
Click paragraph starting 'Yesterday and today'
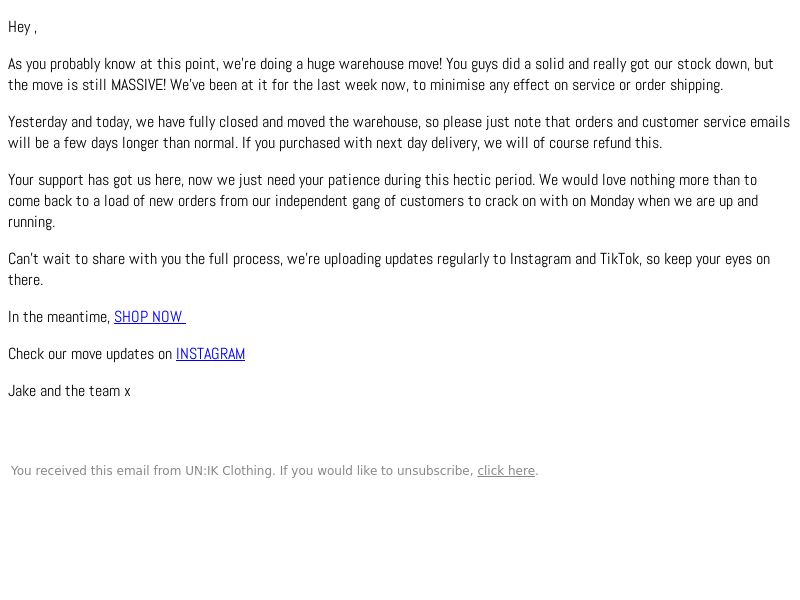click(399, 133)
